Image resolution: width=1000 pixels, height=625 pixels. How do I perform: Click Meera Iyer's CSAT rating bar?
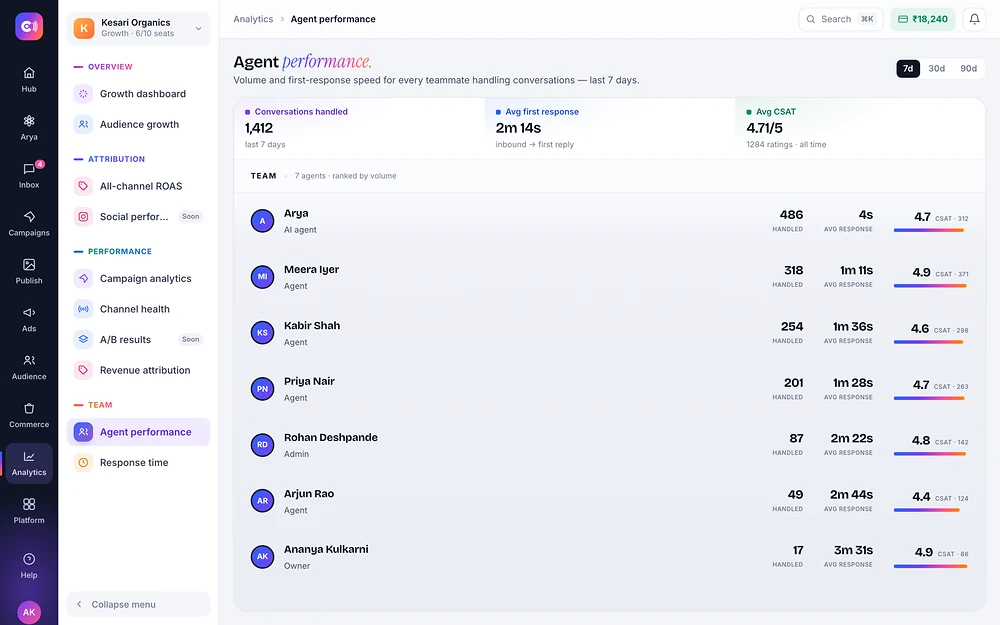(x=930, y=286)
